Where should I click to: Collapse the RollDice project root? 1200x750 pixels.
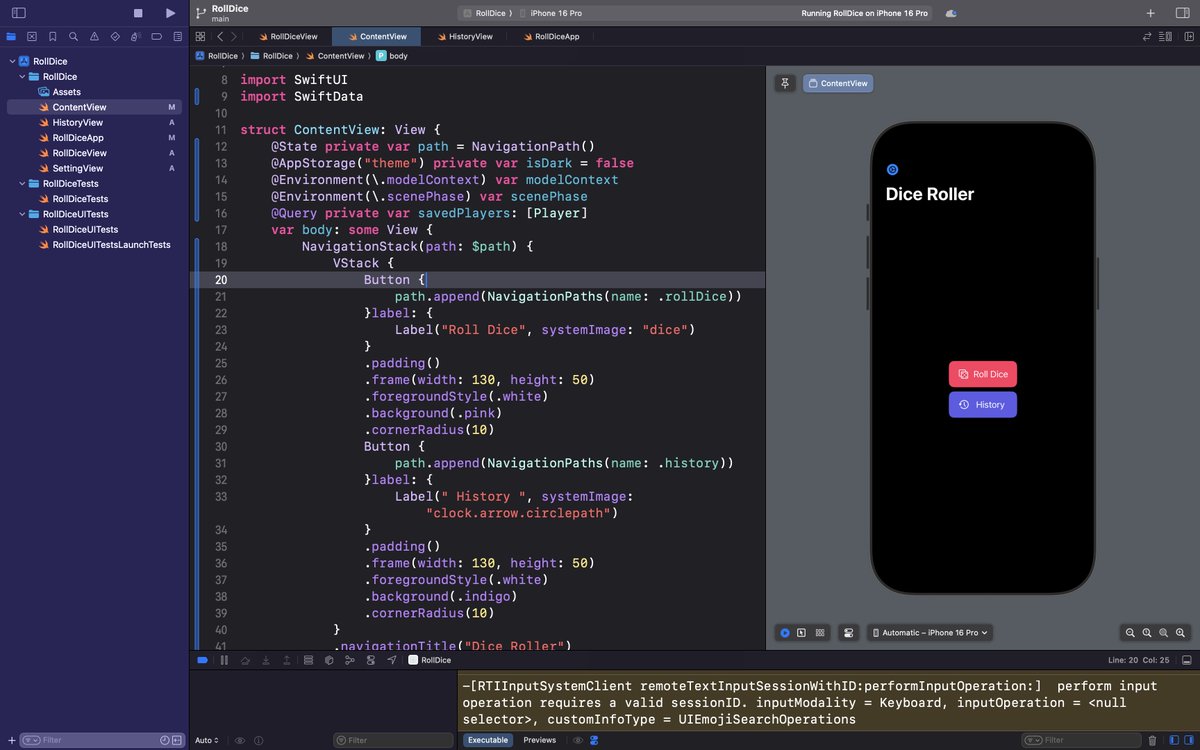point(11,61)
